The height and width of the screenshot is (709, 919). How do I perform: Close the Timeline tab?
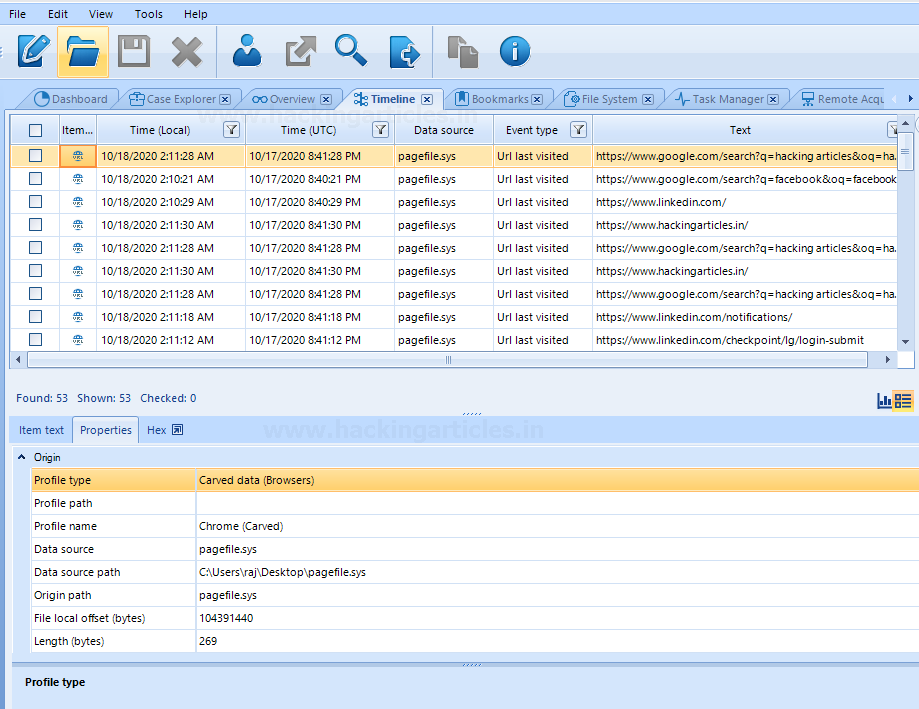[x=427, y=99]
